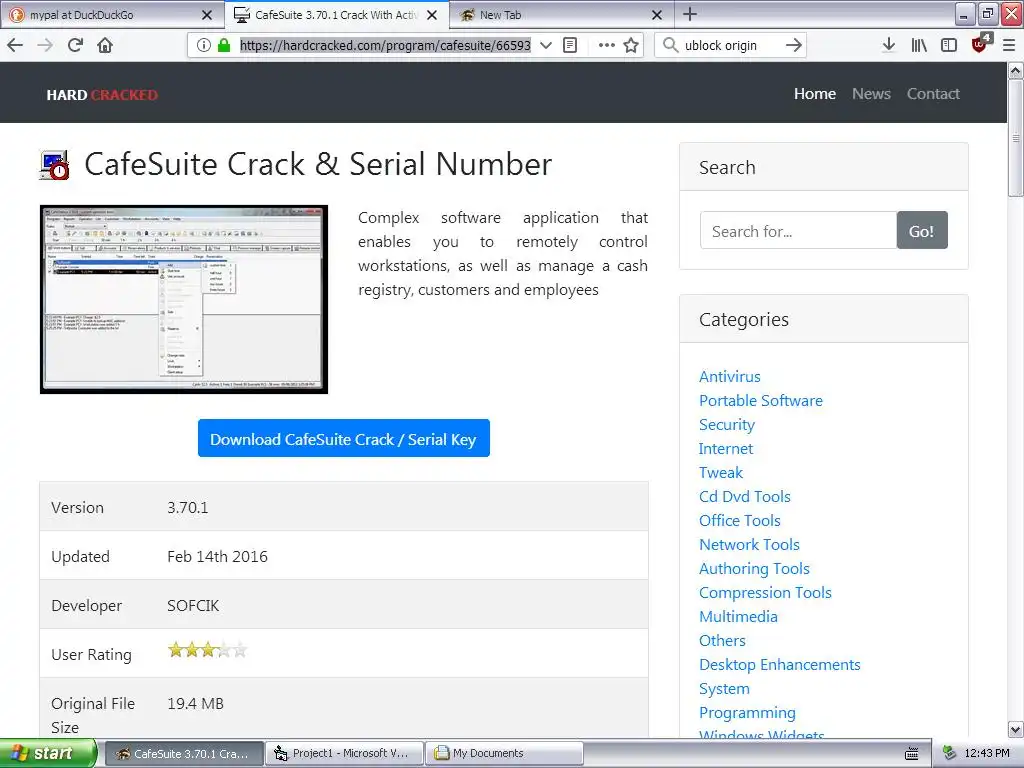Click the green secure padlock icon

click(224, 45)
